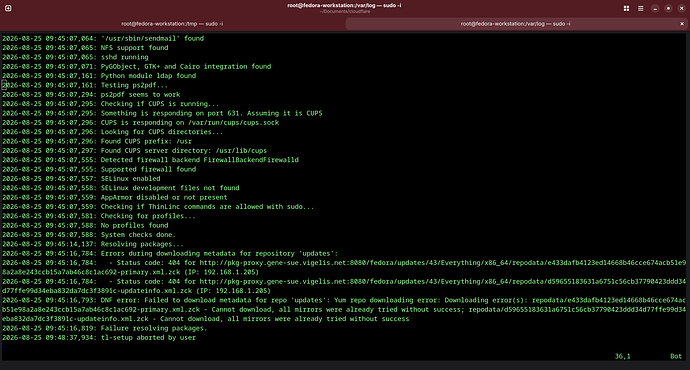Open the terminal hamburger menu
This screenshot has height=370, width=690.
click(x=641, y=8)
